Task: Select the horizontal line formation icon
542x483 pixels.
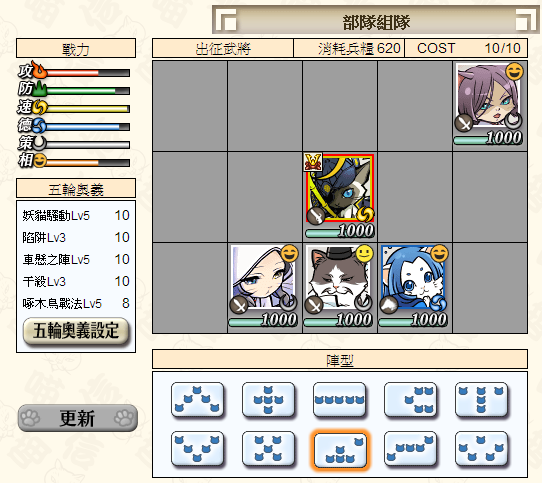Action: pyautogui.click(x=339, y=399)
